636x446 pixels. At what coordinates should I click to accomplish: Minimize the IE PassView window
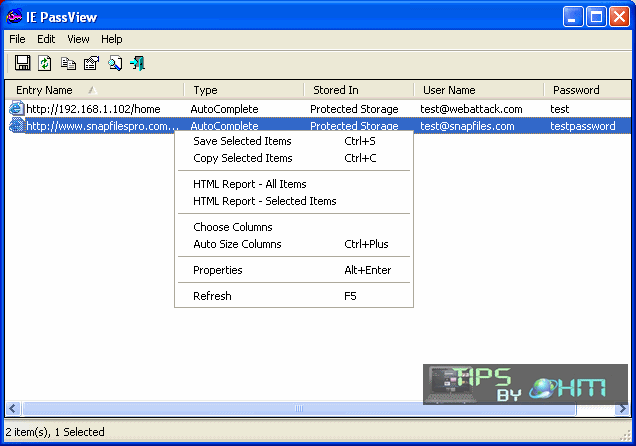[573, 17]
